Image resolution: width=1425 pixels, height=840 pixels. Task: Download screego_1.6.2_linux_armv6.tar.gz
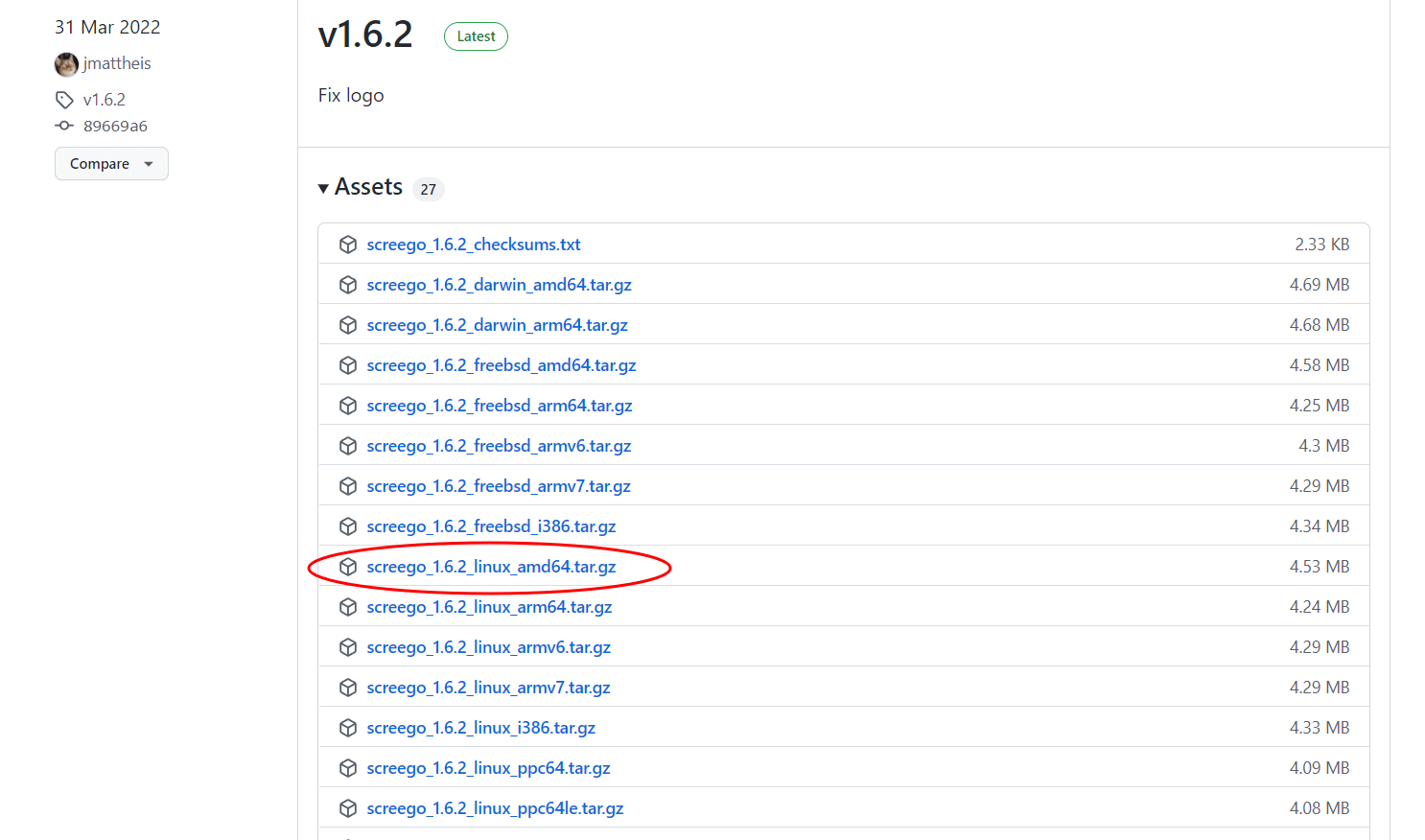pos(489,647)
